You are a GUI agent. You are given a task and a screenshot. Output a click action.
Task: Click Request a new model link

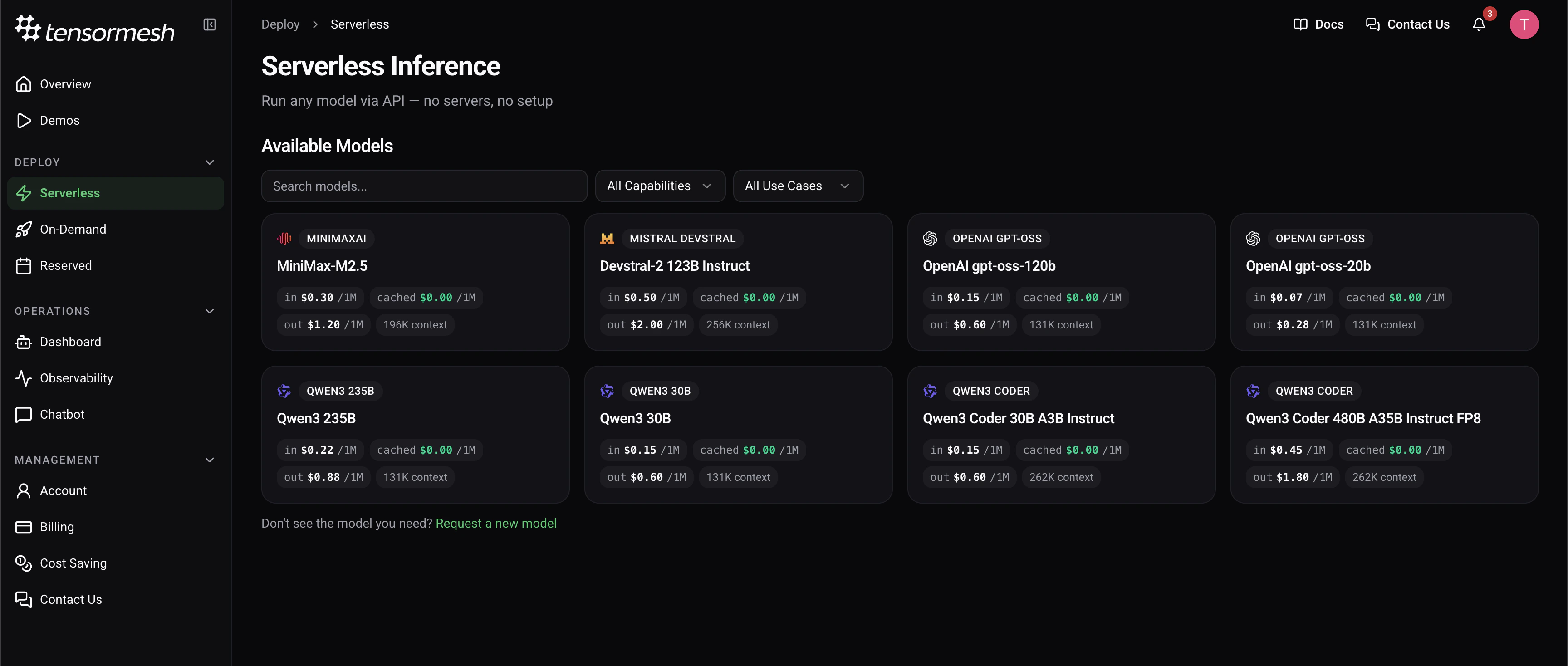tap(495, 524)
